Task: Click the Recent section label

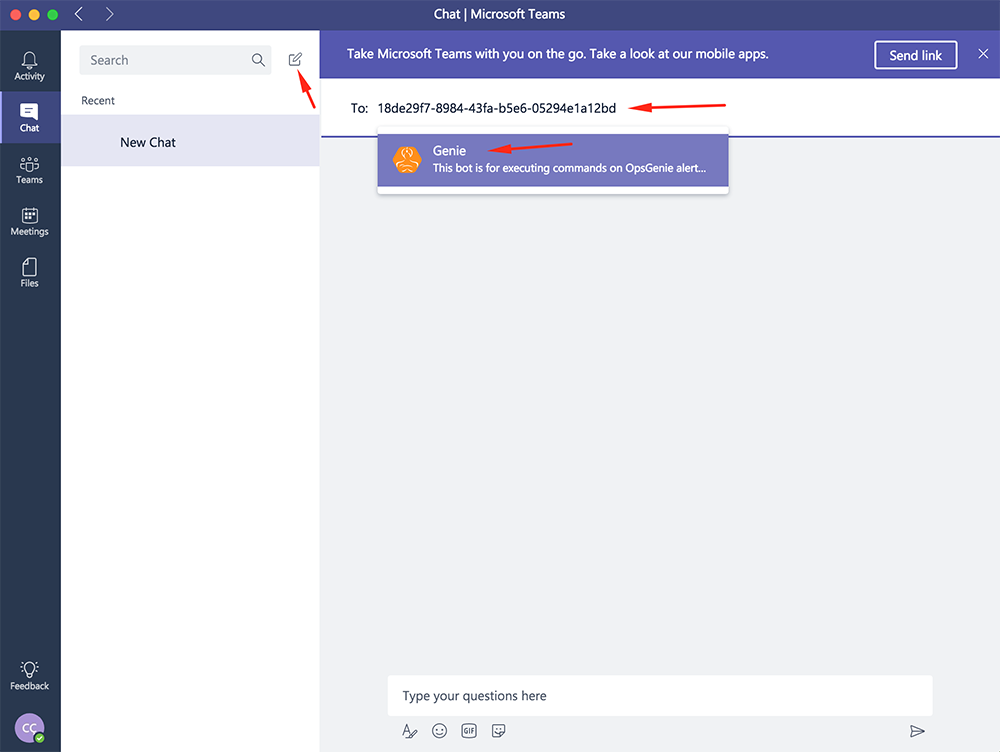Action: click(x=98, y=101)
